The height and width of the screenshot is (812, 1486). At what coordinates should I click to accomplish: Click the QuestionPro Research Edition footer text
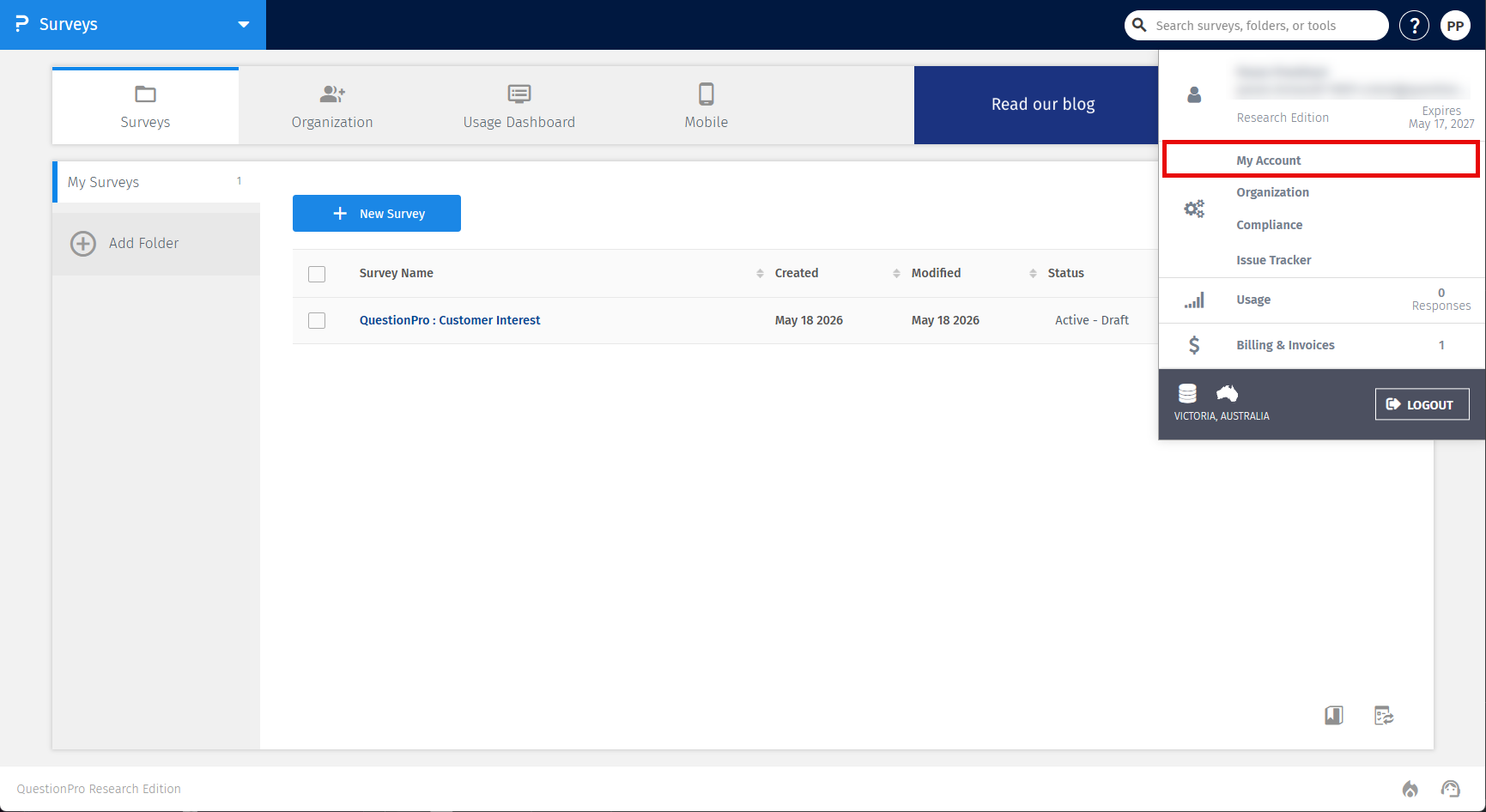99,789
